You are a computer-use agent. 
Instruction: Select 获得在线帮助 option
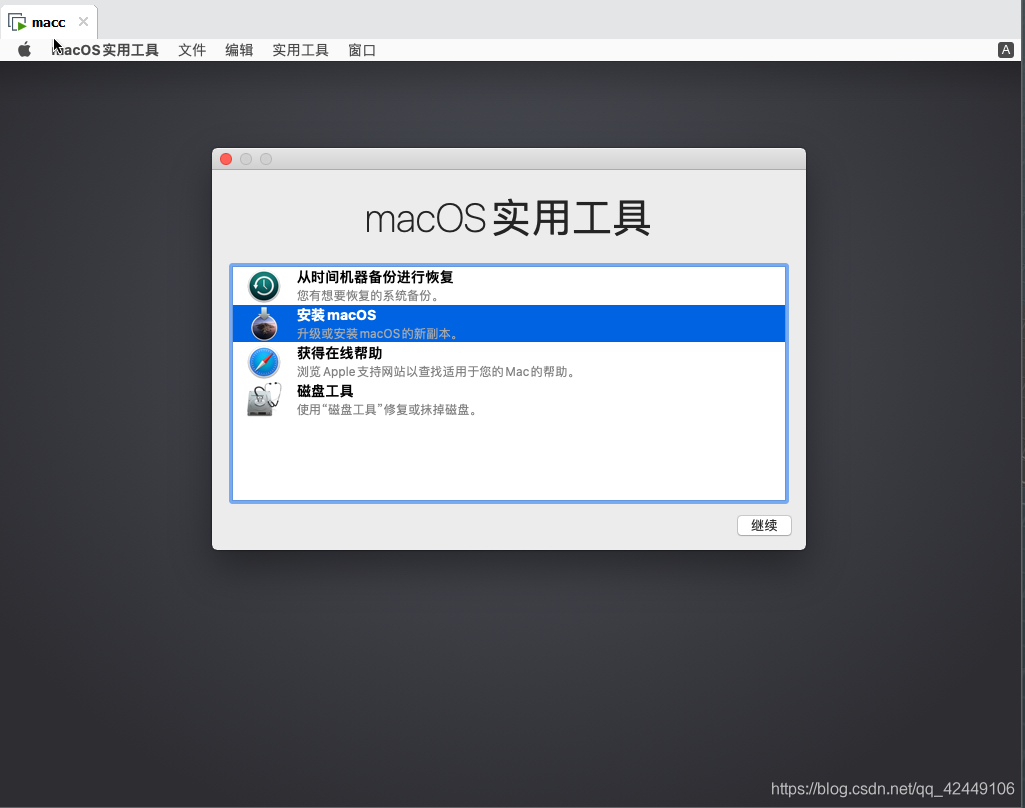tap(509, 362)
